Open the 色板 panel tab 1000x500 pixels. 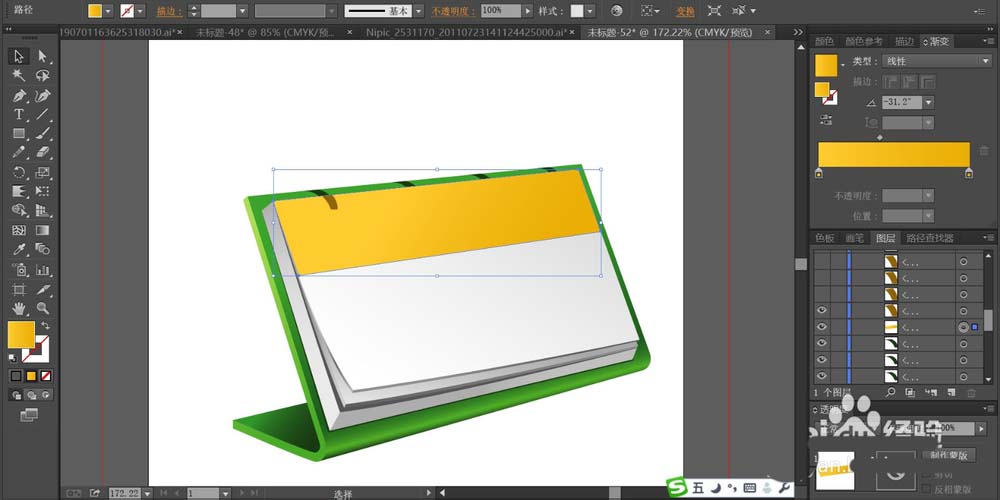(825, 238)
